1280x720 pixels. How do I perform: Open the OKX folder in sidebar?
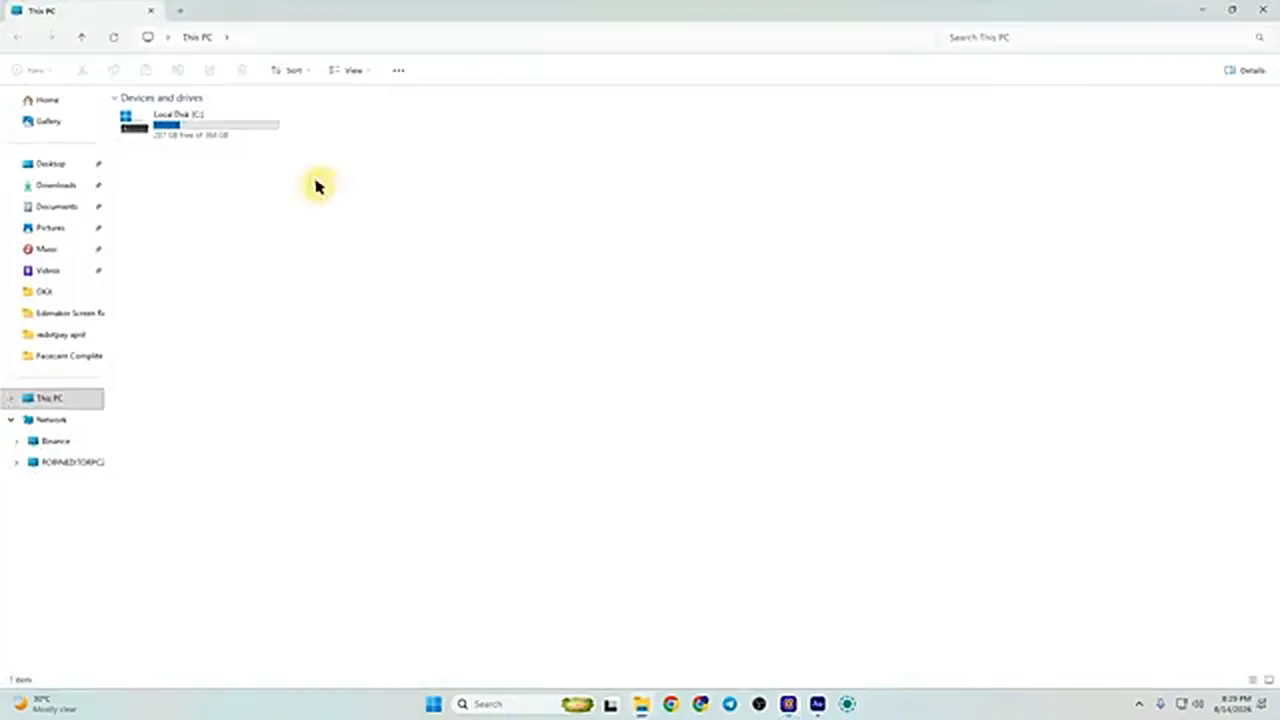click(44, 292)
